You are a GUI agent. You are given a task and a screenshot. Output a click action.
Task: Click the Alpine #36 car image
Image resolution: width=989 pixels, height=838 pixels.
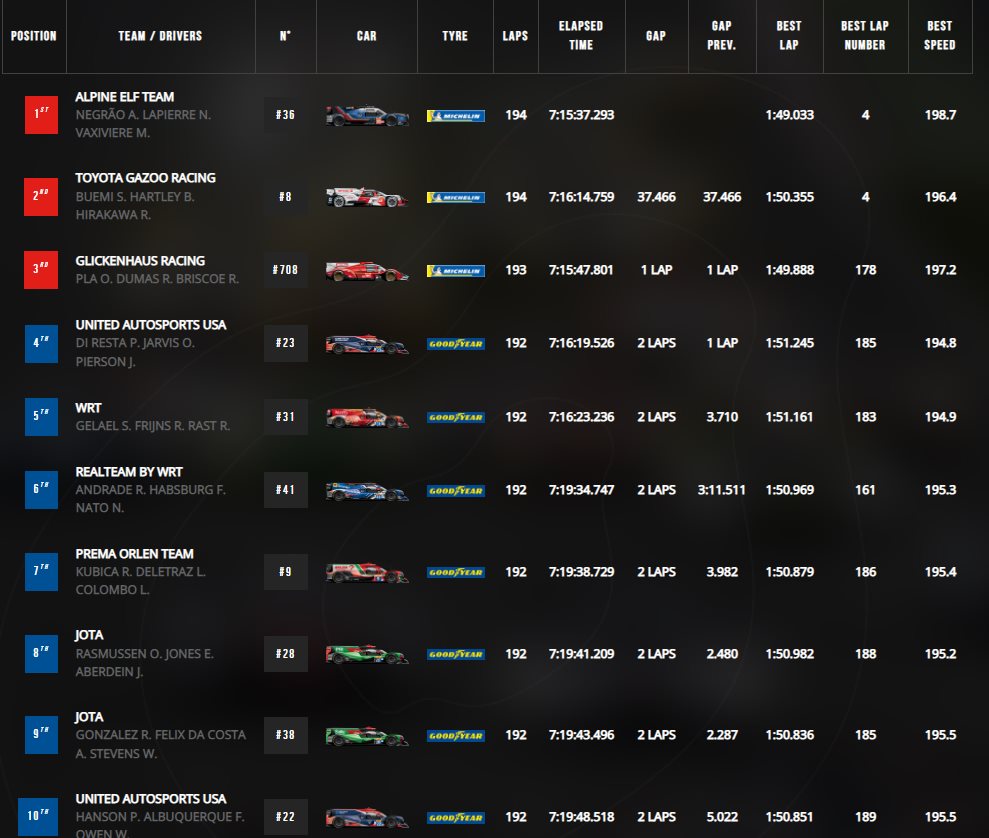(367, 116)
